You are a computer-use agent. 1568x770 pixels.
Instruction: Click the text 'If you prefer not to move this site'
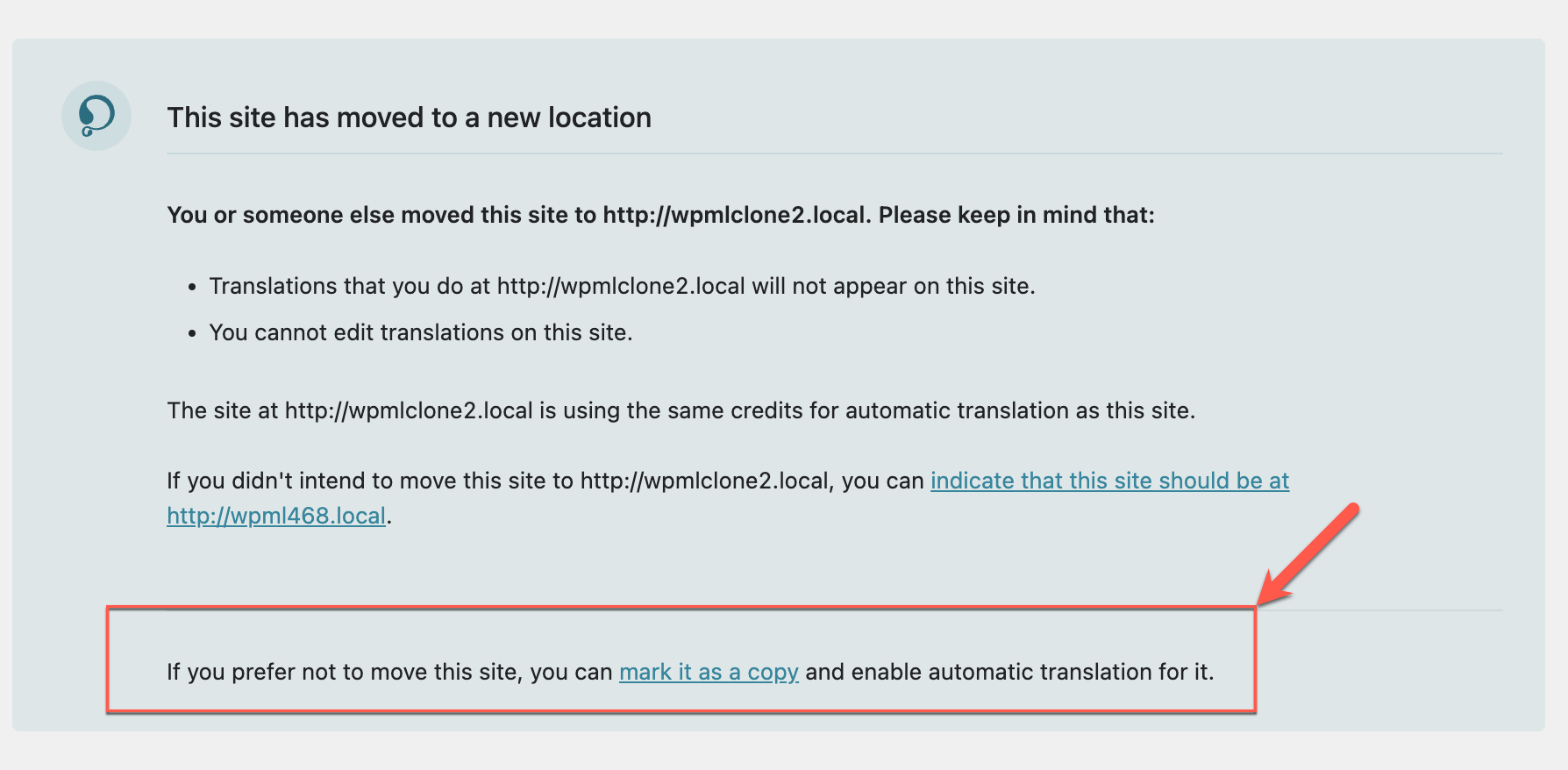point(345,672)
